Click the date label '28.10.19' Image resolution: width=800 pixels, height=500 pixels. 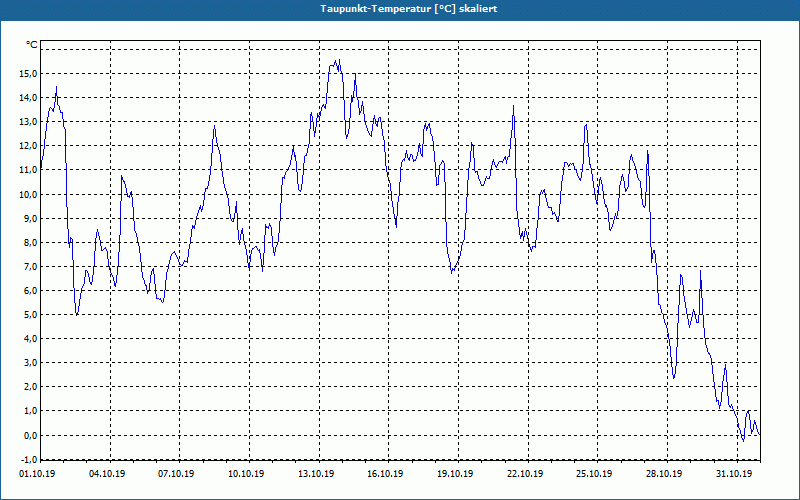[x=664, y=474]
